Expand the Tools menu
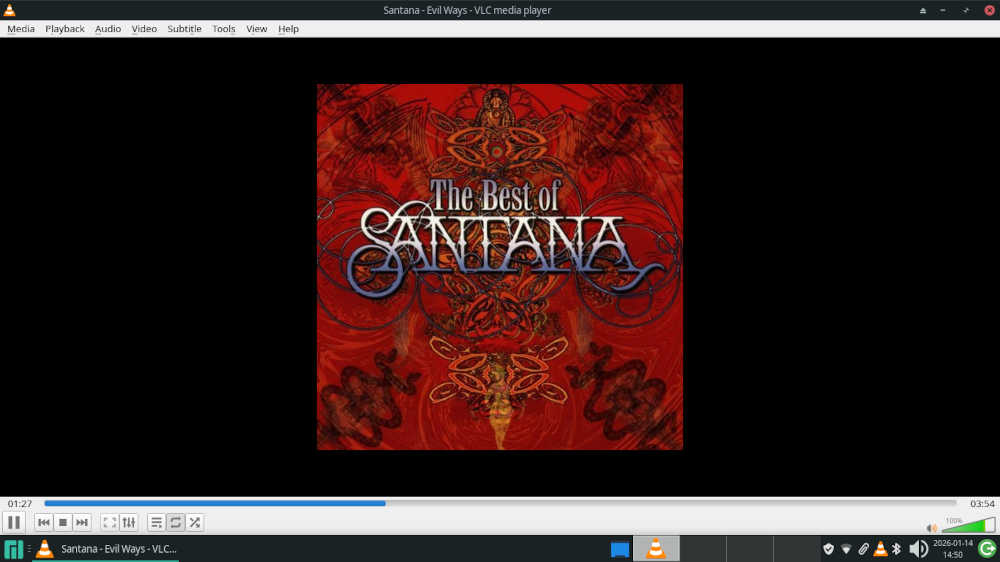 [x=224, y=29]
